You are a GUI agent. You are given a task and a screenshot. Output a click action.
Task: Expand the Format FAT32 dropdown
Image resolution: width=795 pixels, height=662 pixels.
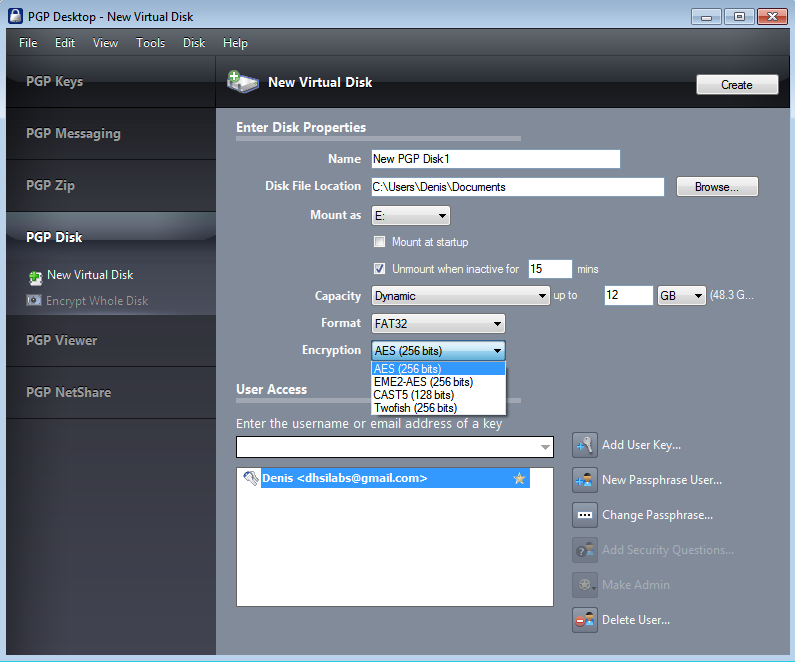[438, 324]
